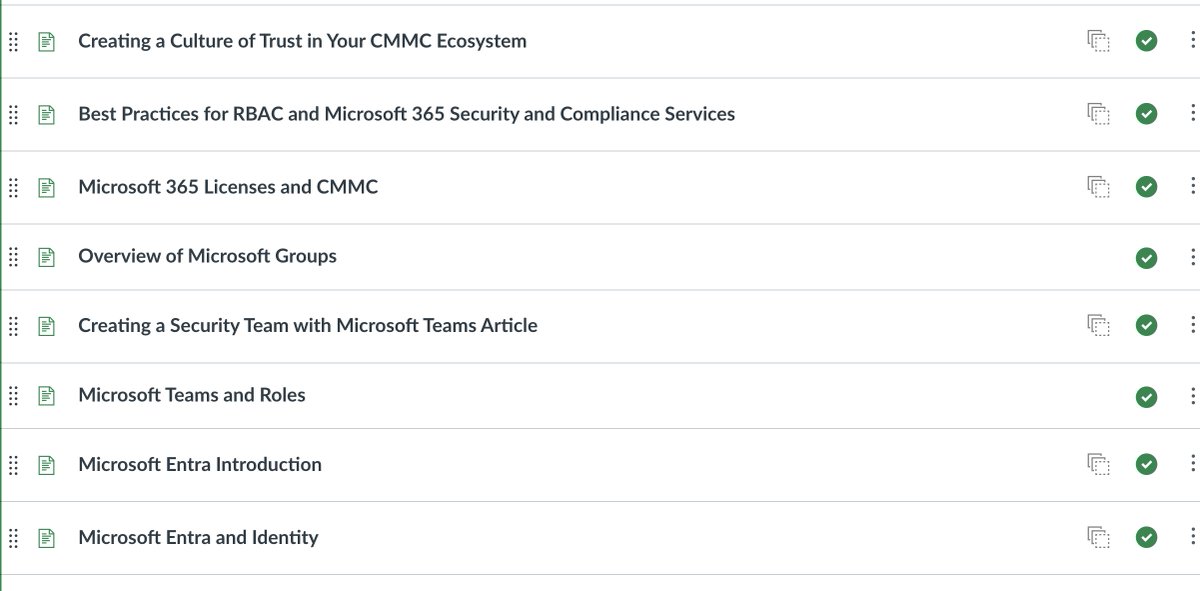1200x591 pixels.
Task: Open options menu for Microsoft Teams and Roles
Action: [1192, 396]
